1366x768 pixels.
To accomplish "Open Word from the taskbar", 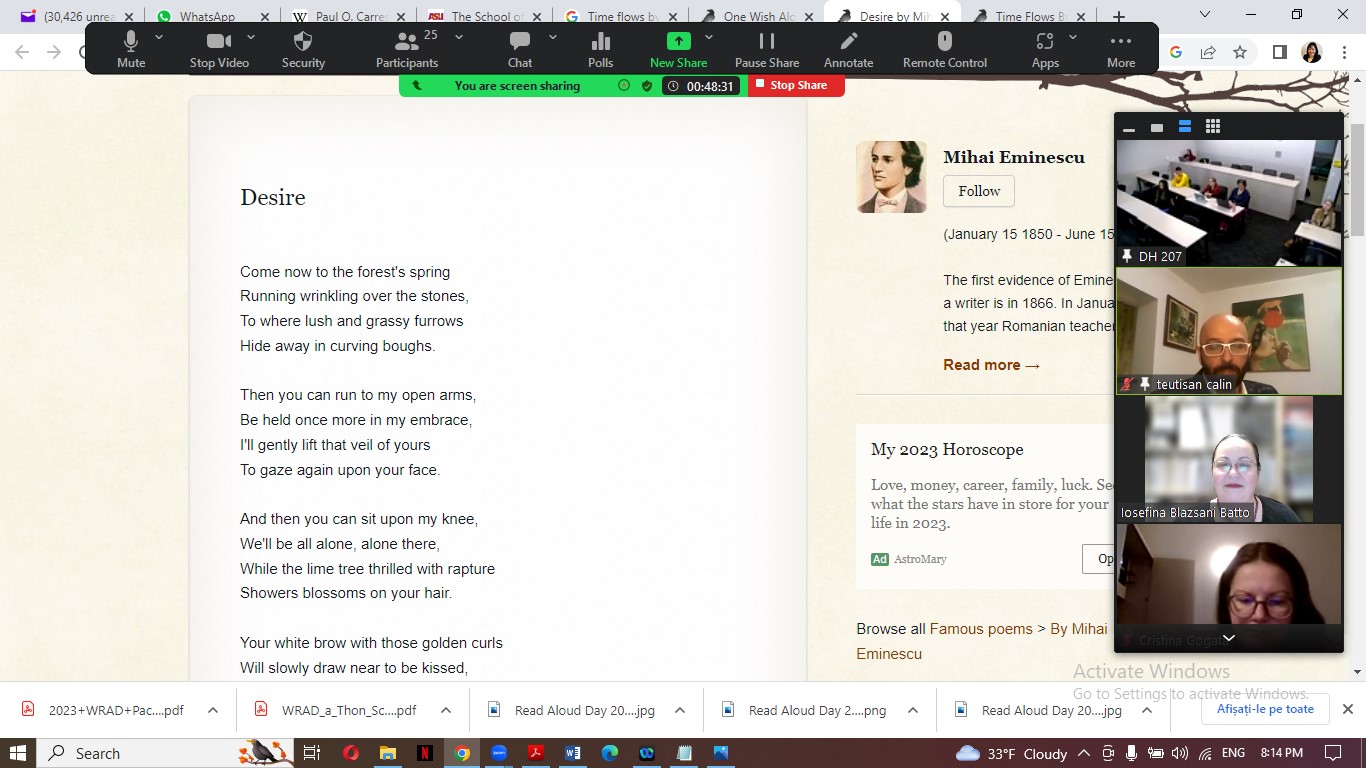I will coord(573,753).
